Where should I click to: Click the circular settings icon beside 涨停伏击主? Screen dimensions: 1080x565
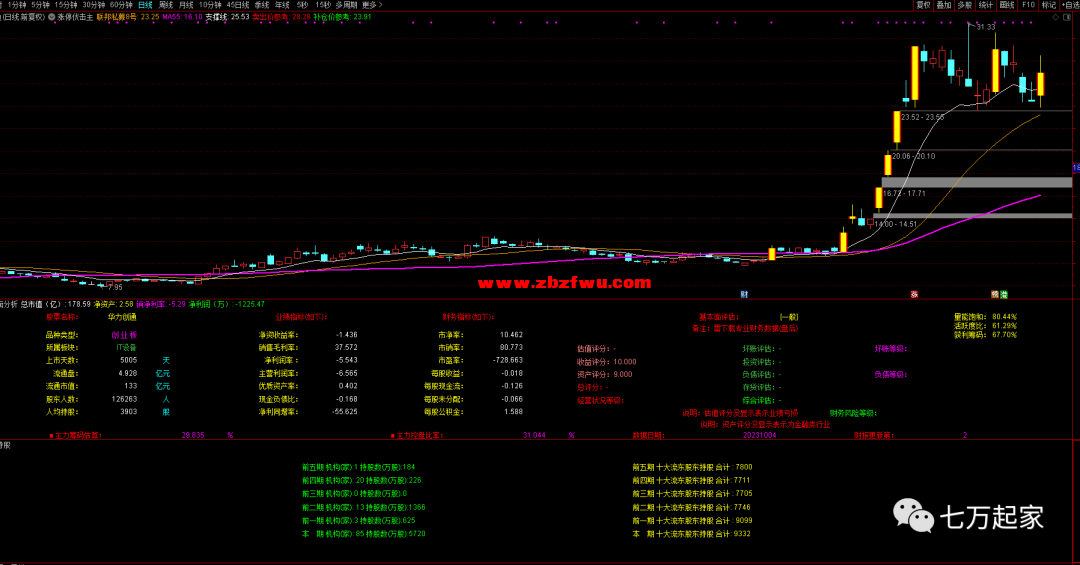51,17
